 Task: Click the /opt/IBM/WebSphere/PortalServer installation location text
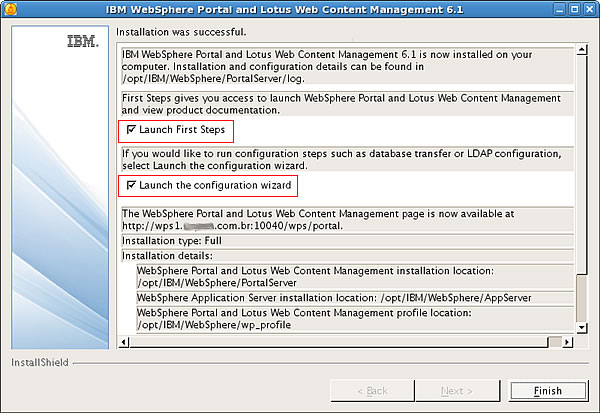(217, 283)
